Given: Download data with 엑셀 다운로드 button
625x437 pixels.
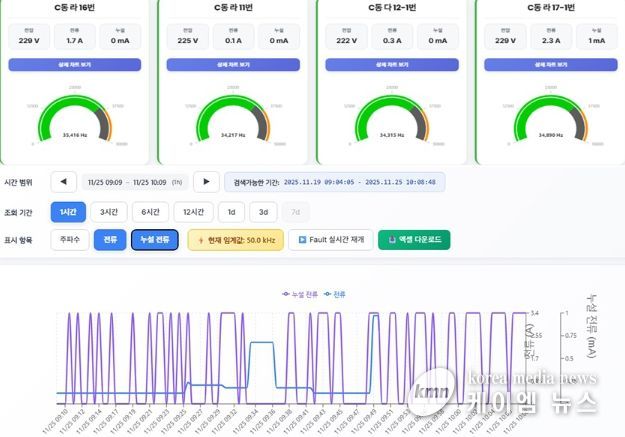Looking at the screenshot, I should [x=414, y=240].
